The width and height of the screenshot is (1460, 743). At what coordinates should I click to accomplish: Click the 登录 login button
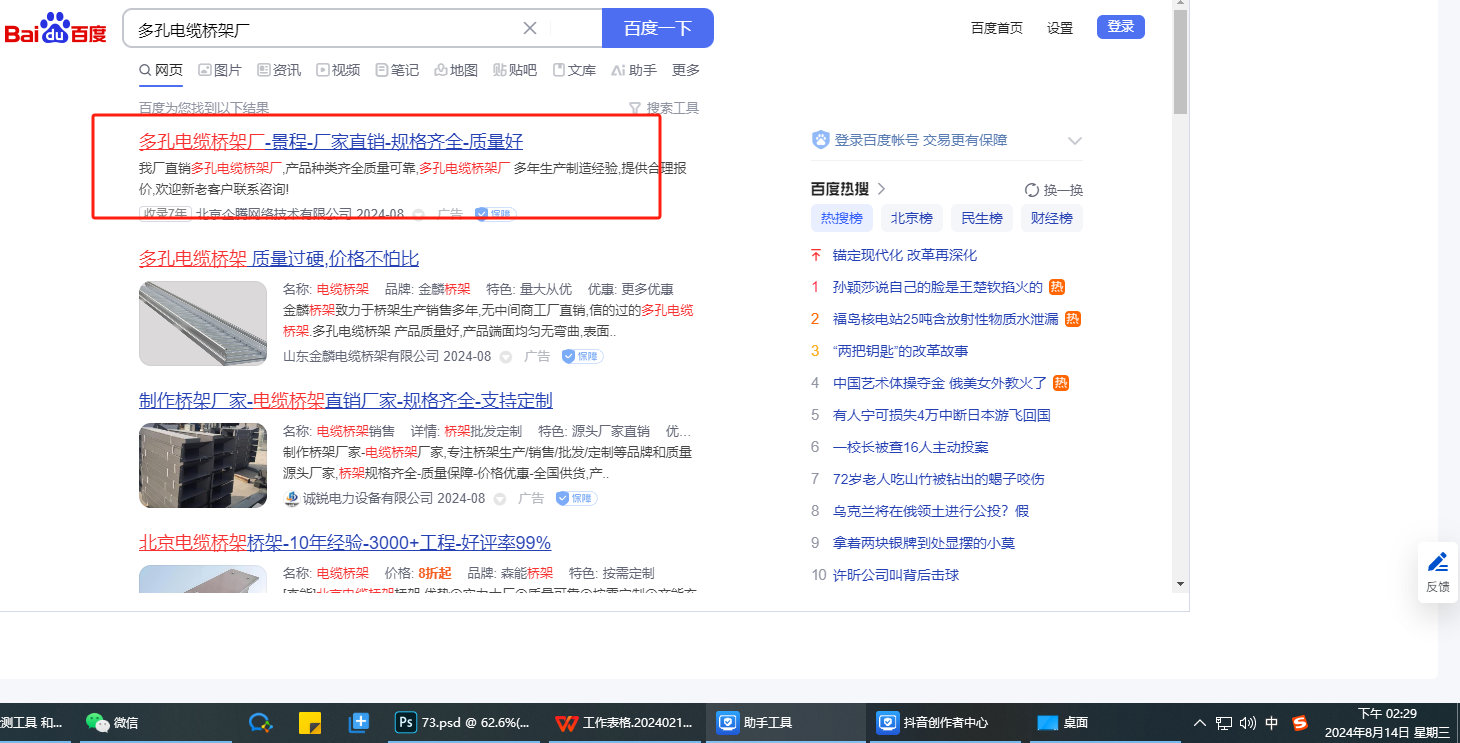click(x=1120, y=27)
